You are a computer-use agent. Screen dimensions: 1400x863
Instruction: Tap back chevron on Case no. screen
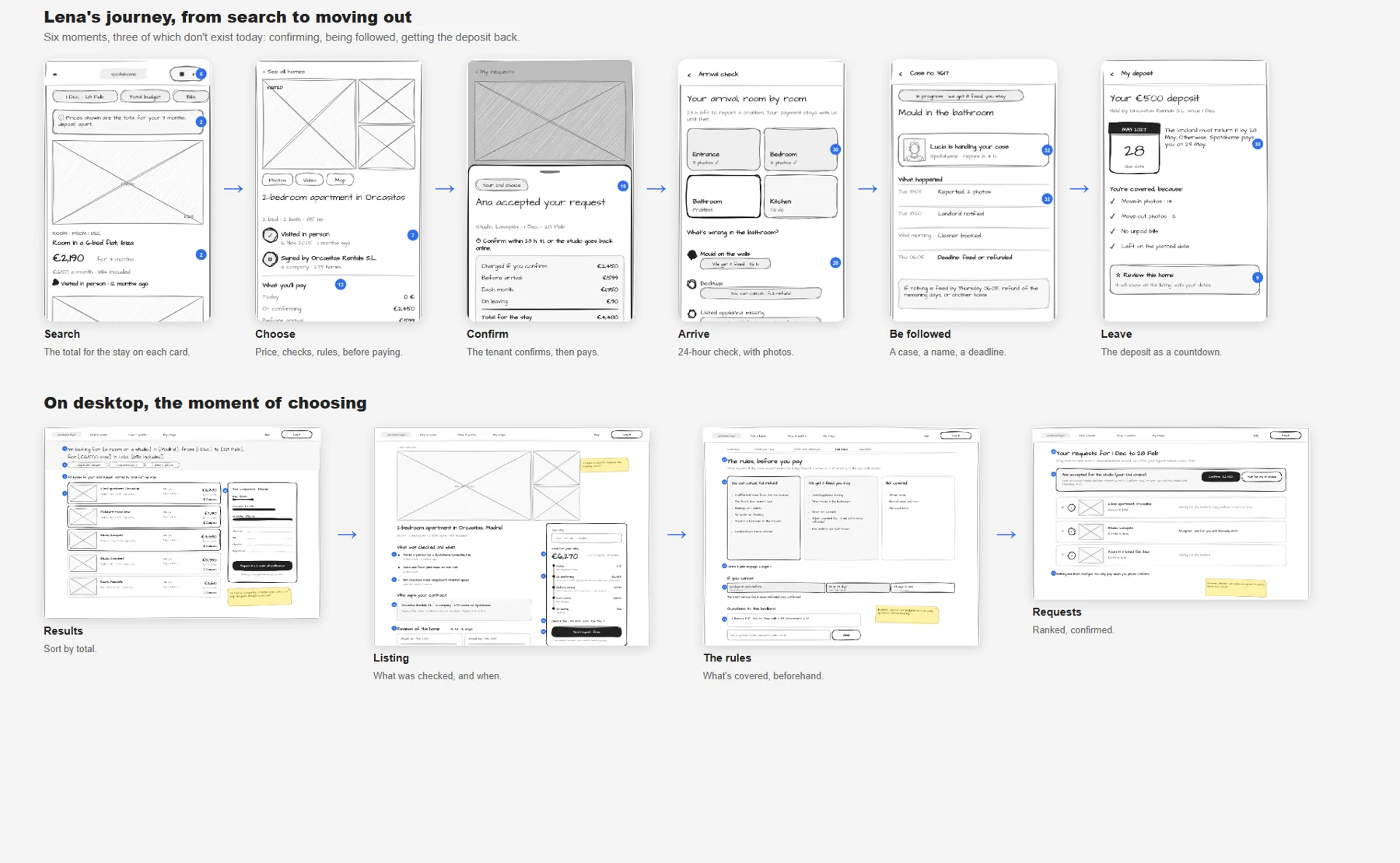[901, 74]
